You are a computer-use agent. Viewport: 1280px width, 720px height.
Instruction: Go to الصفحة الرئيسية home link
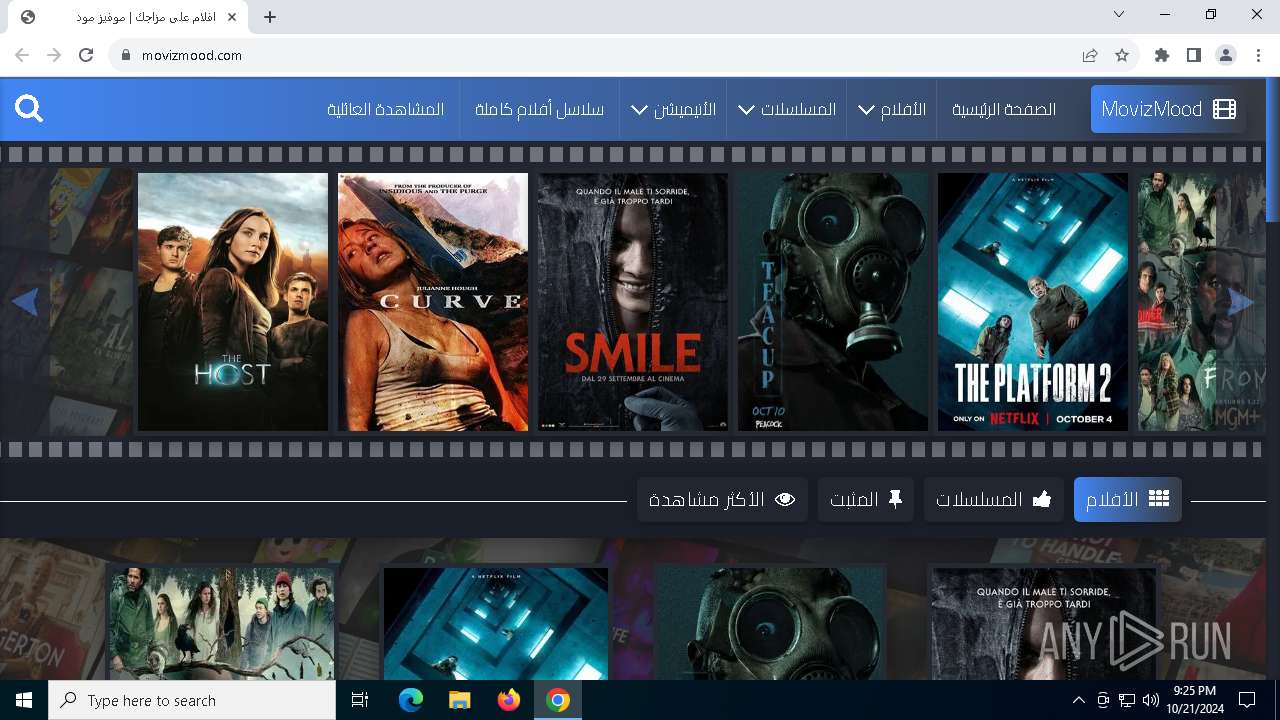click(1004, 109)
